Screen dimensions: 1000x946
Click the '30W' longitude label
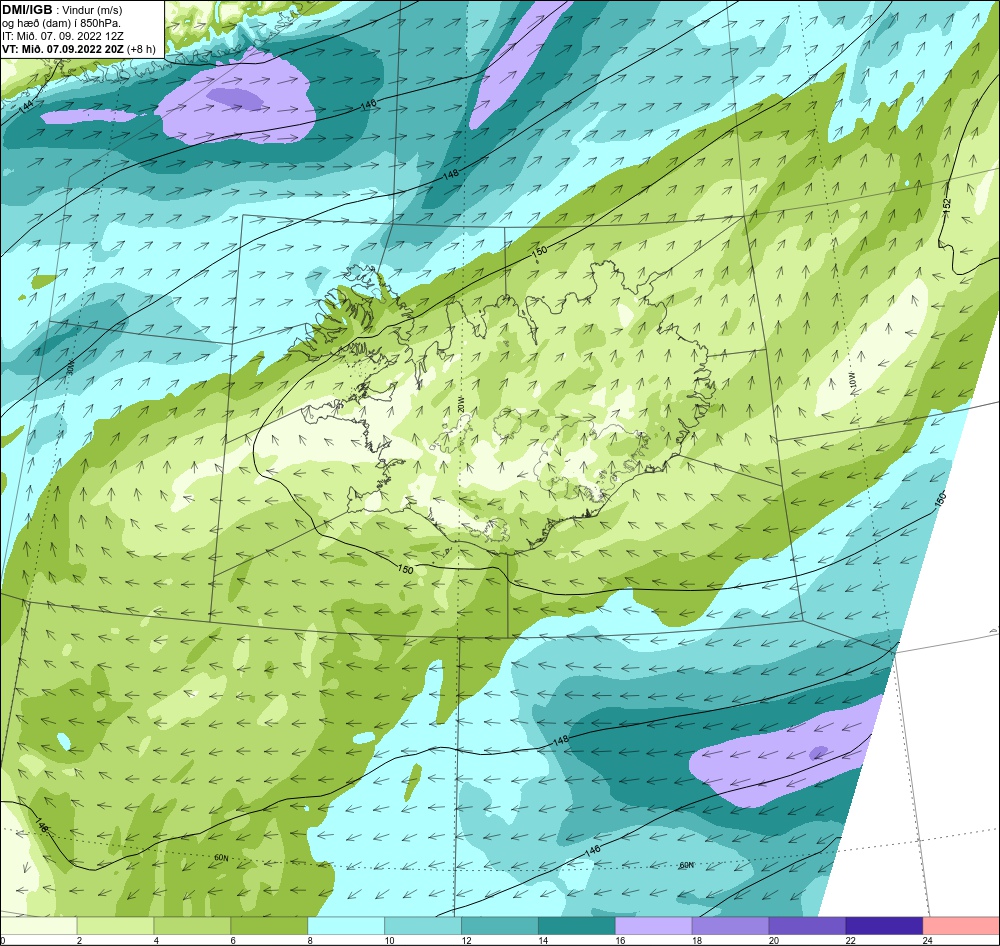(x=71, y=368)
